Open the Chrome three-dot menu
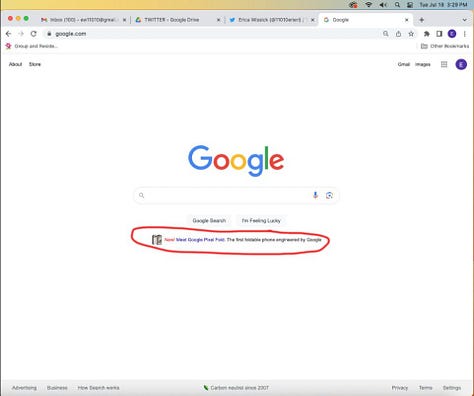Screen dimensions: 474x396 coord(465,34)
